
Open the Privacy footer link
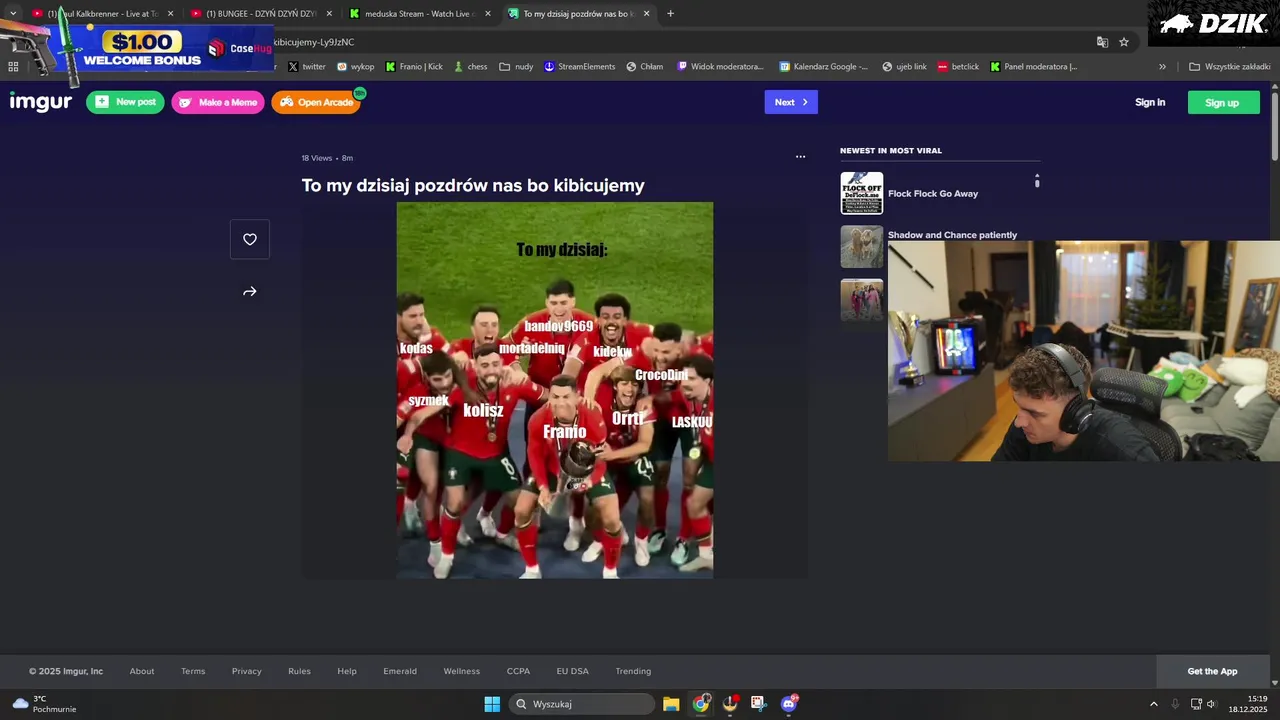247,671
